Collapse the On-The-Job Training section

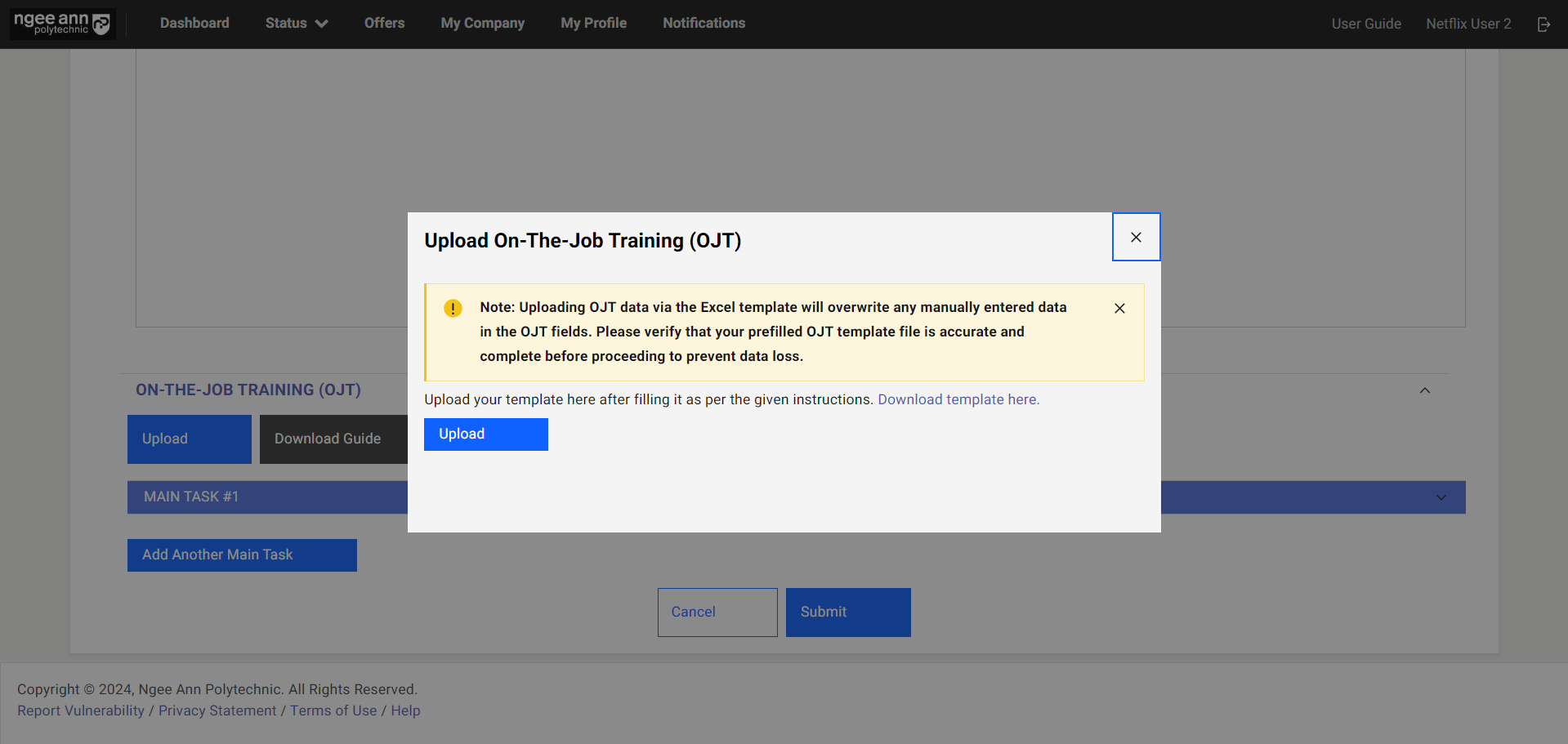click(1424, 390)
